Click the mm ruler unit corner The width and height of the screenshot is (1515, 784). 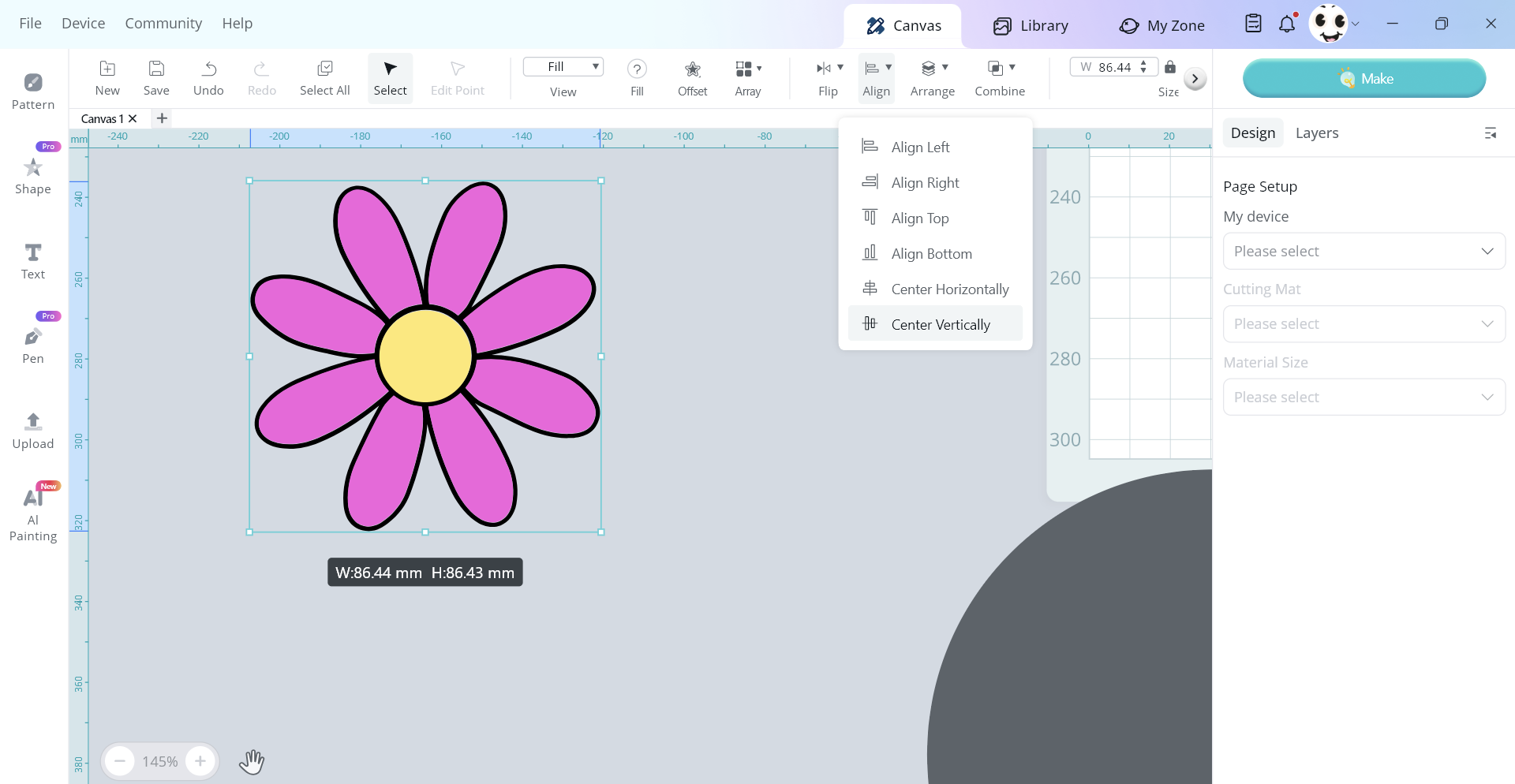point(79,139)
